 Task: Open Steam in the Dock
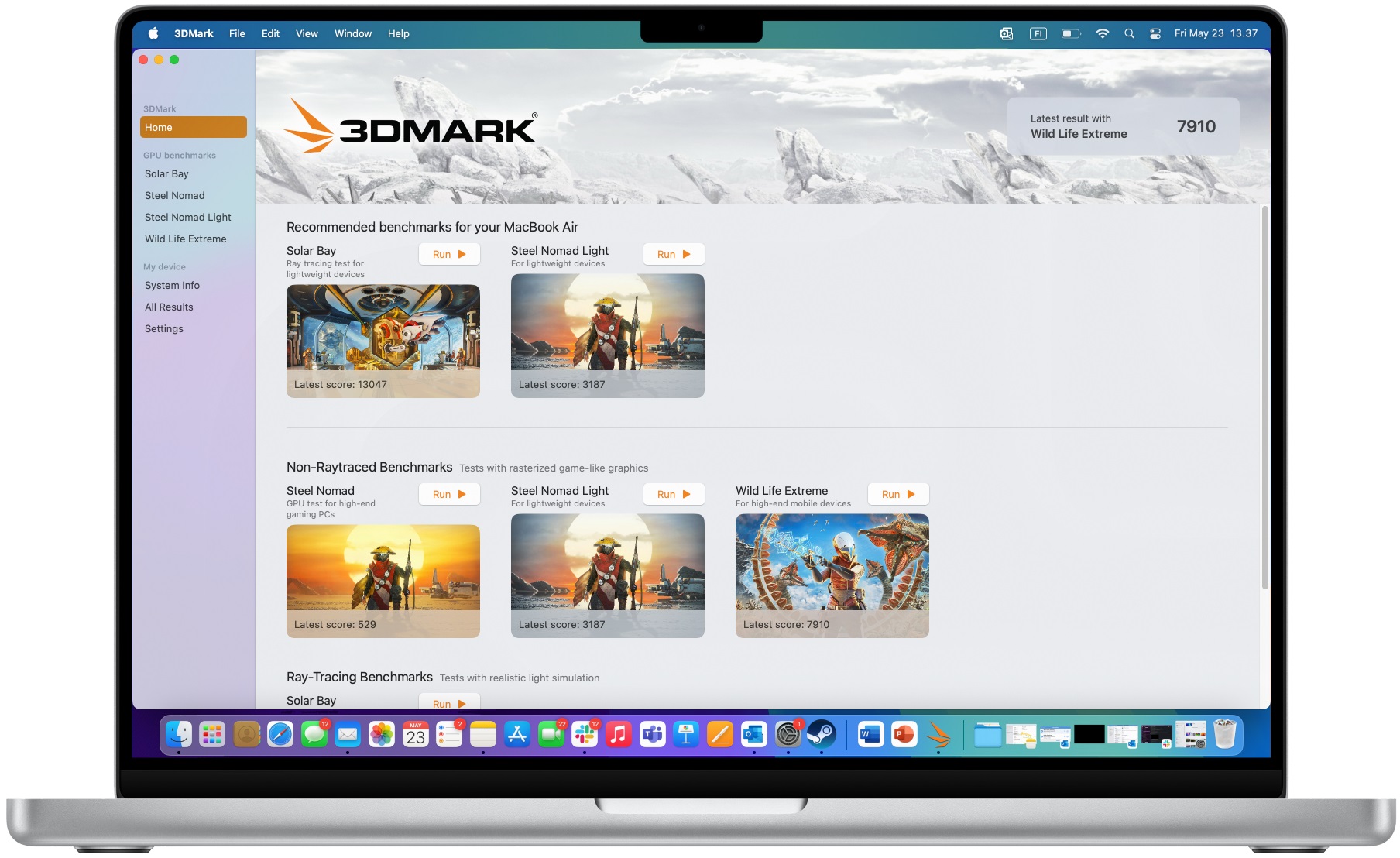(822, 733)
